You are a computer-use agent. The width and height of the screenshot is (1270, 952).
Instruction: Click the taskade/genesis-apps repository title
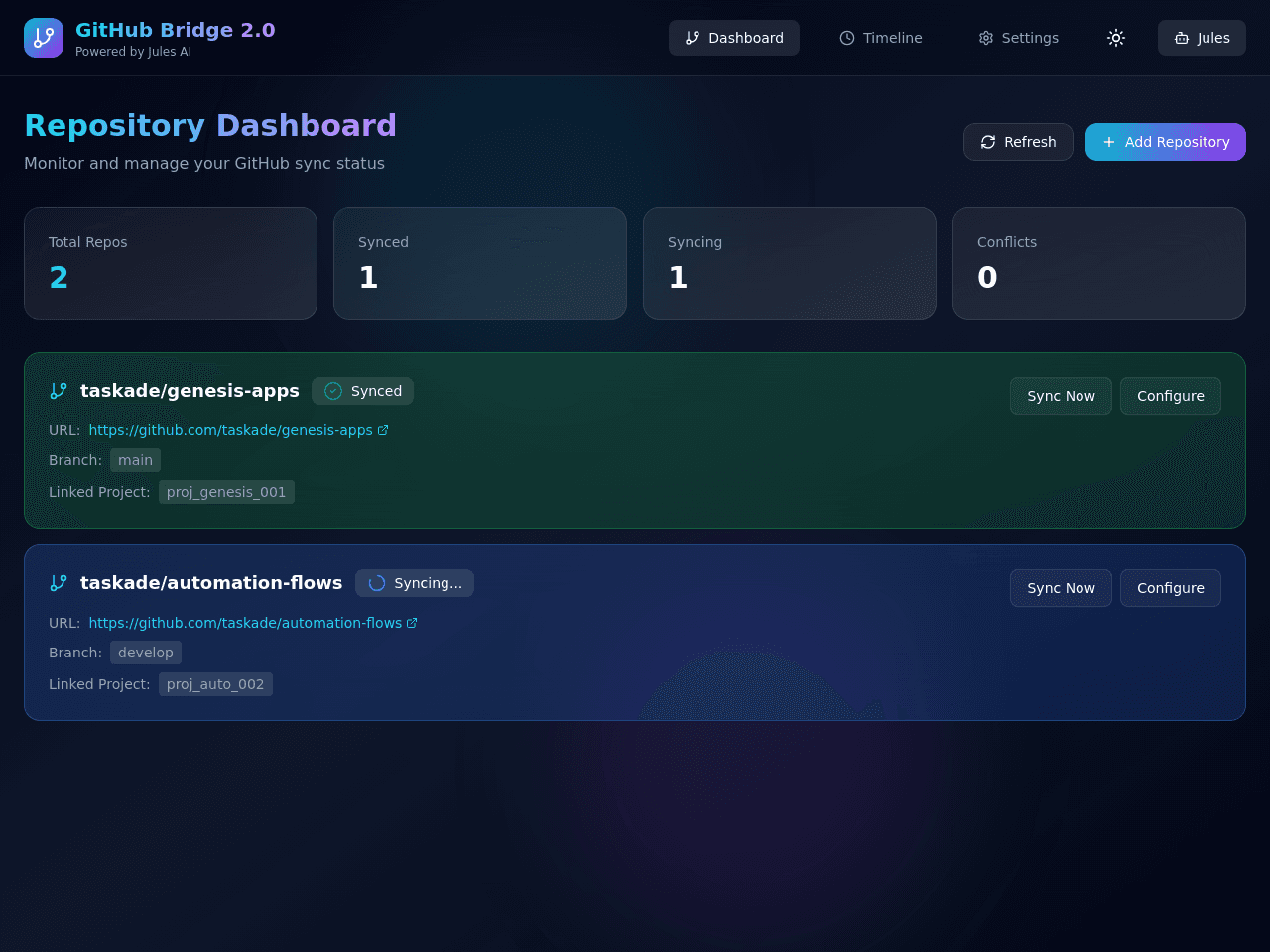pyautogui.click(x=190, y=391)
